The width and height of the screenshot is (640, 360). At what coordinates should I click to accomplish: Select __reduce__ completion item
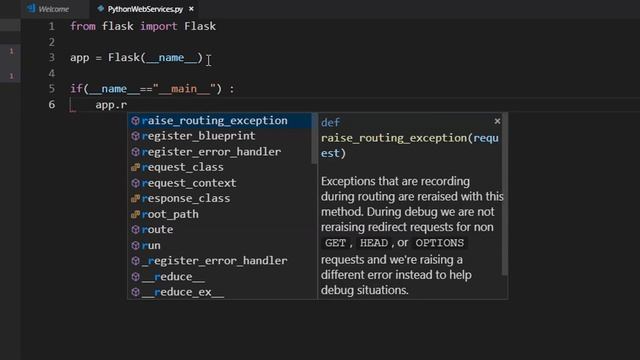[x=220, y=277]
